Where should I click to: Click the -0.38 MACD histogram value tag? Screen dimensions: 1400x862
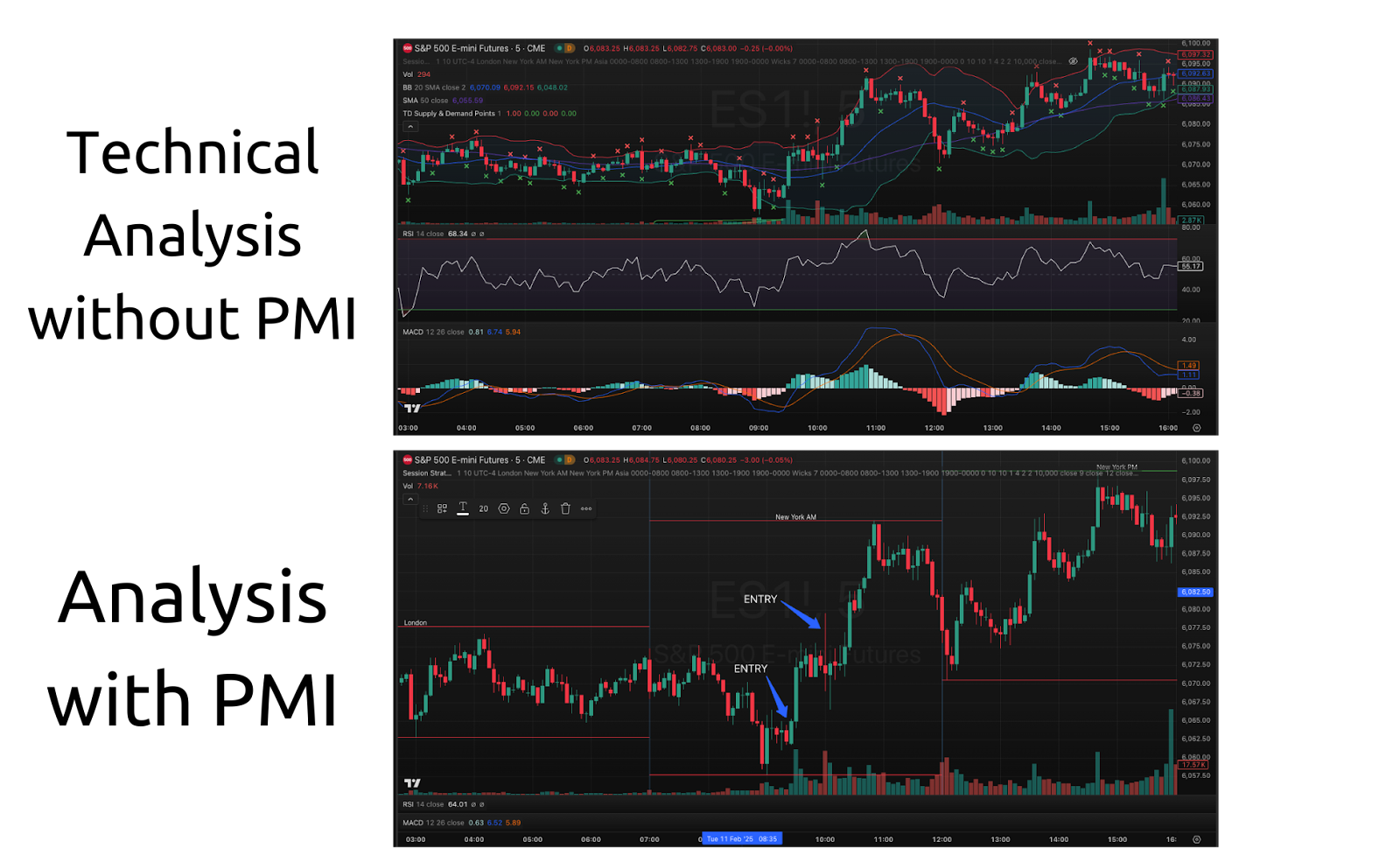[x=1191, y=393]
